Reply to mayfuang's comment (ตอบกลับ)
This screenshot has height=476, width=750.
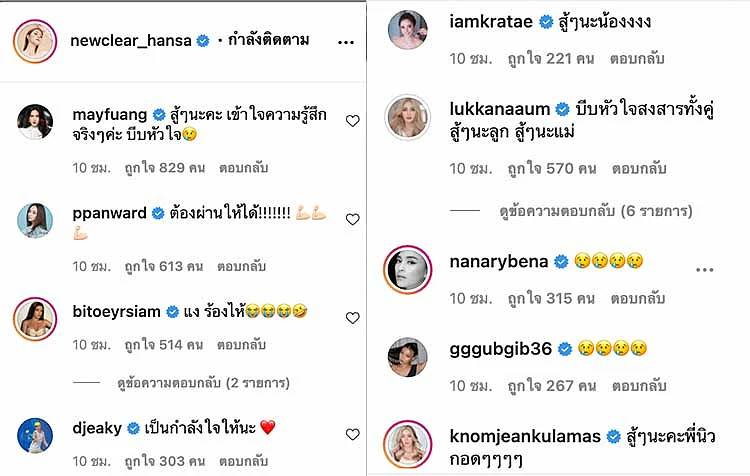[x=243, y=168]
